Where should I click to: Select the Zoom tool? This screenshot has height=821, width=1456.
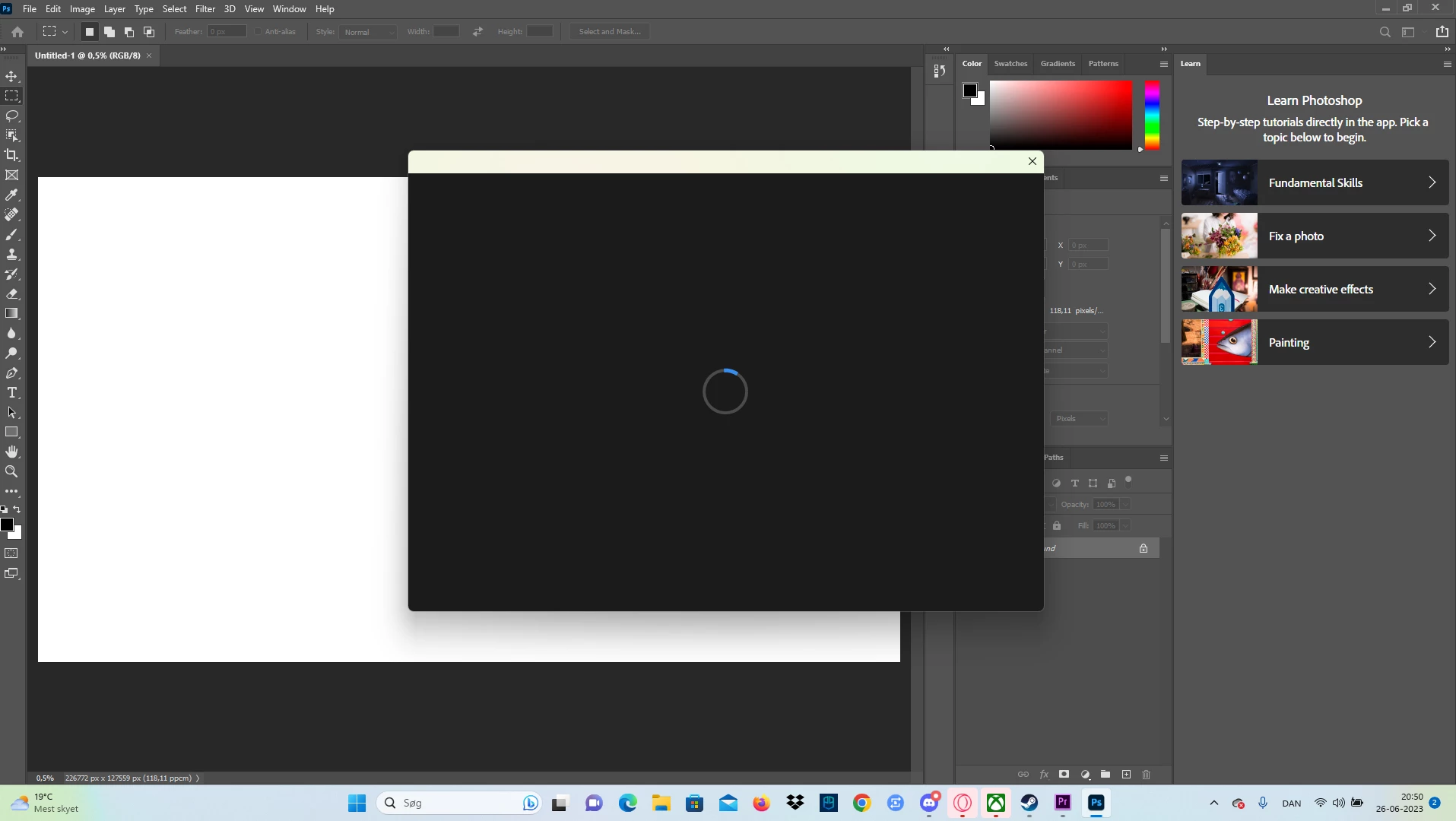click(x=11, y=472)
